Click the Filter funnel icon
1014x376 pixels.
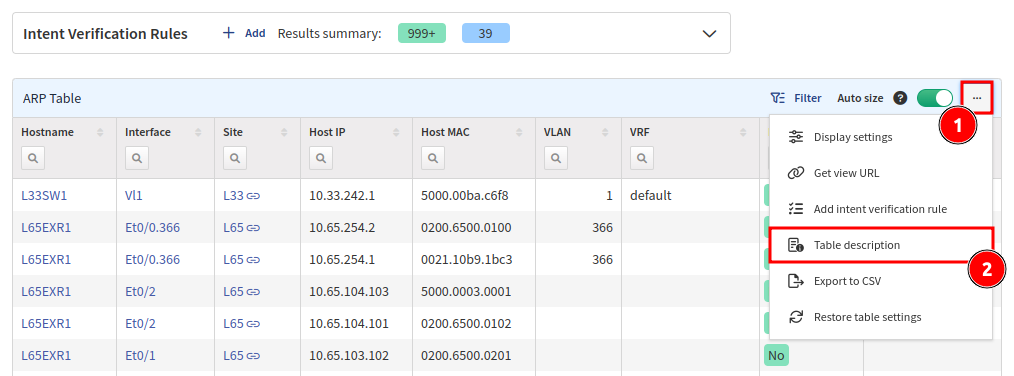(778, 98)
